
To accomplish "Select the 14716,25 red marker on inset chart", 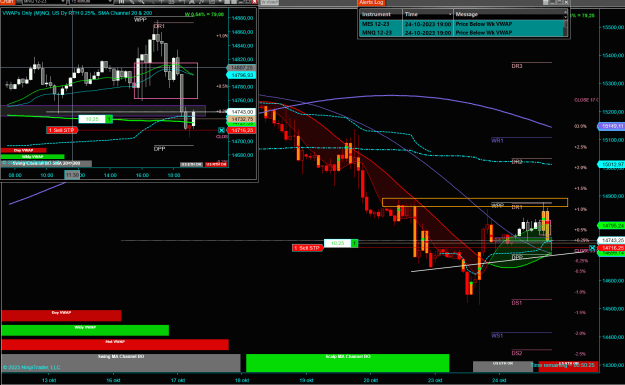I will click(x=242, y=130).
